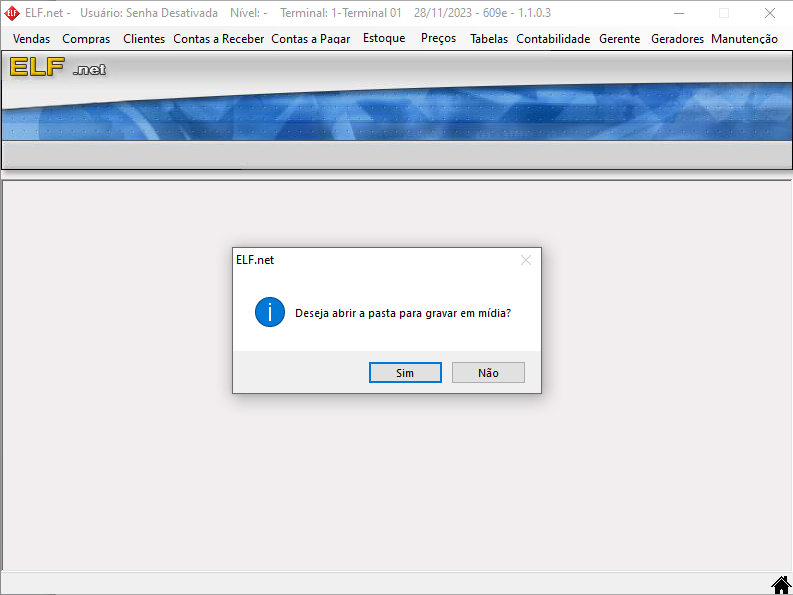Open the Compras menu

[86, 39]
